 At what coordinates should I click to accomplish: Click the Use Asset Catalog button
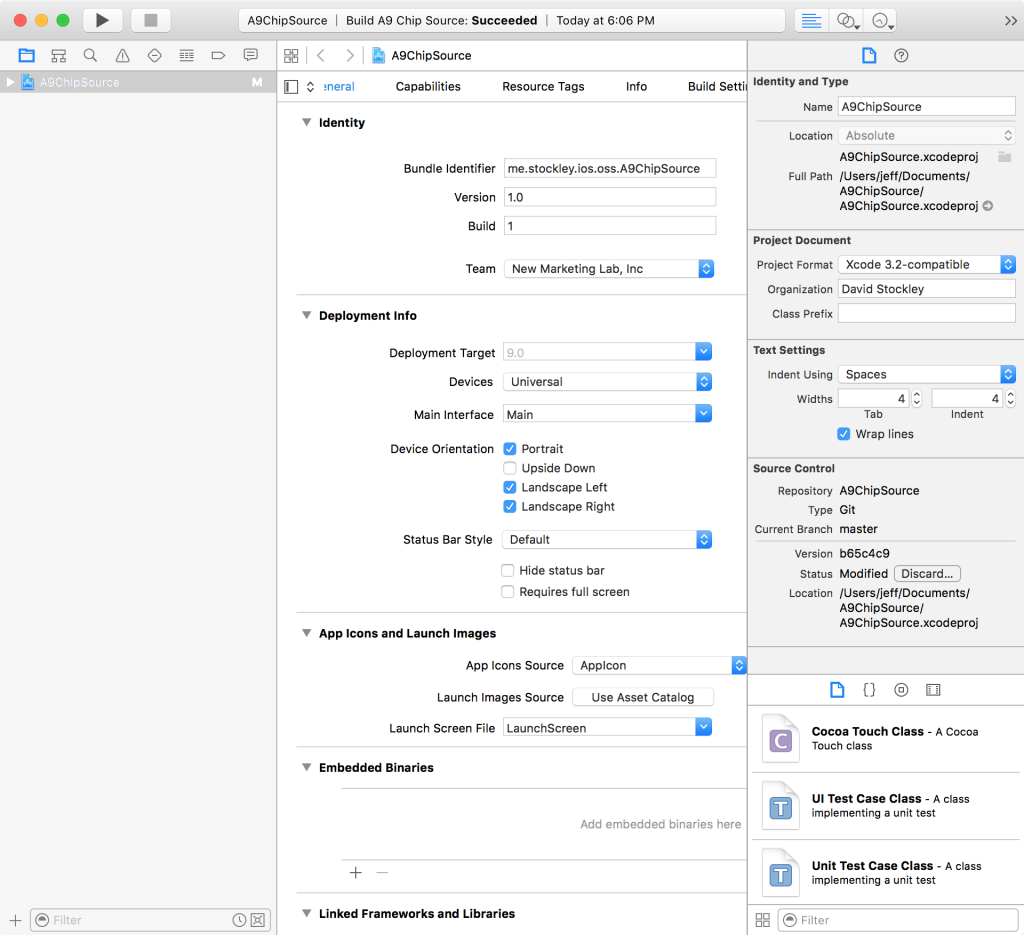coord(643,697)
